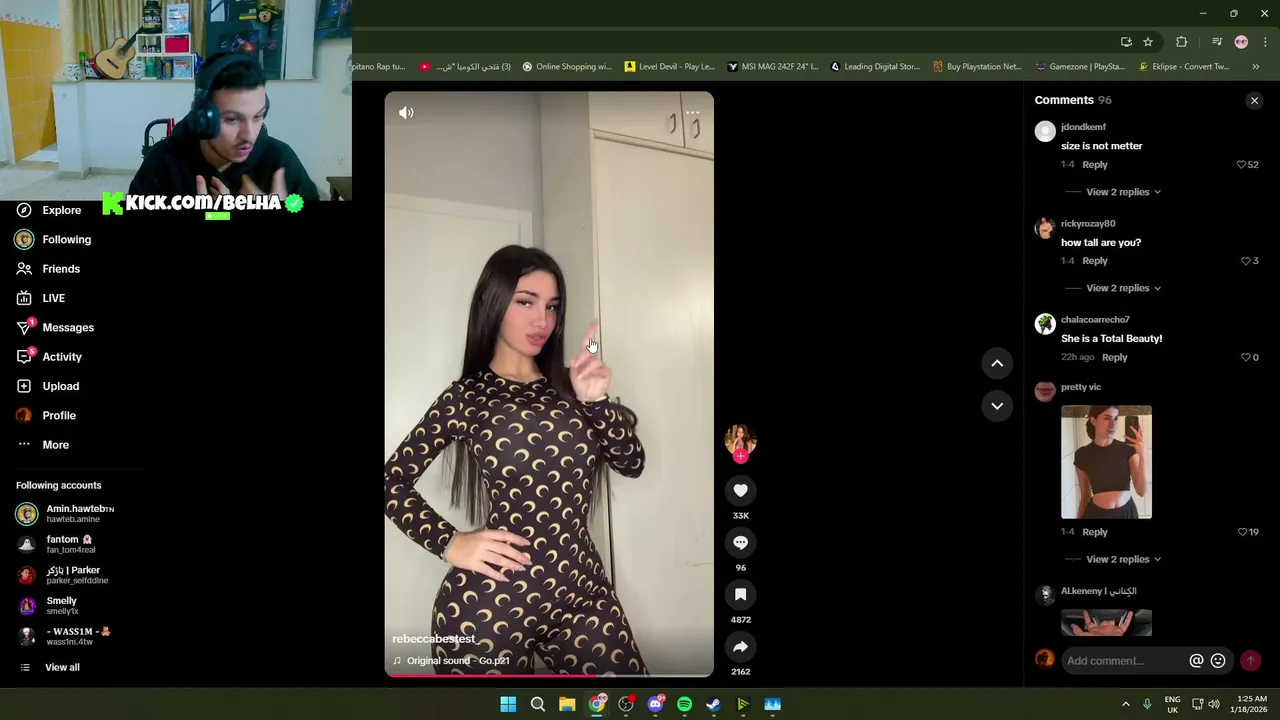The image size is (1280, 720).
Task: Like pretty vic's comment
Action: (1242, 532)
